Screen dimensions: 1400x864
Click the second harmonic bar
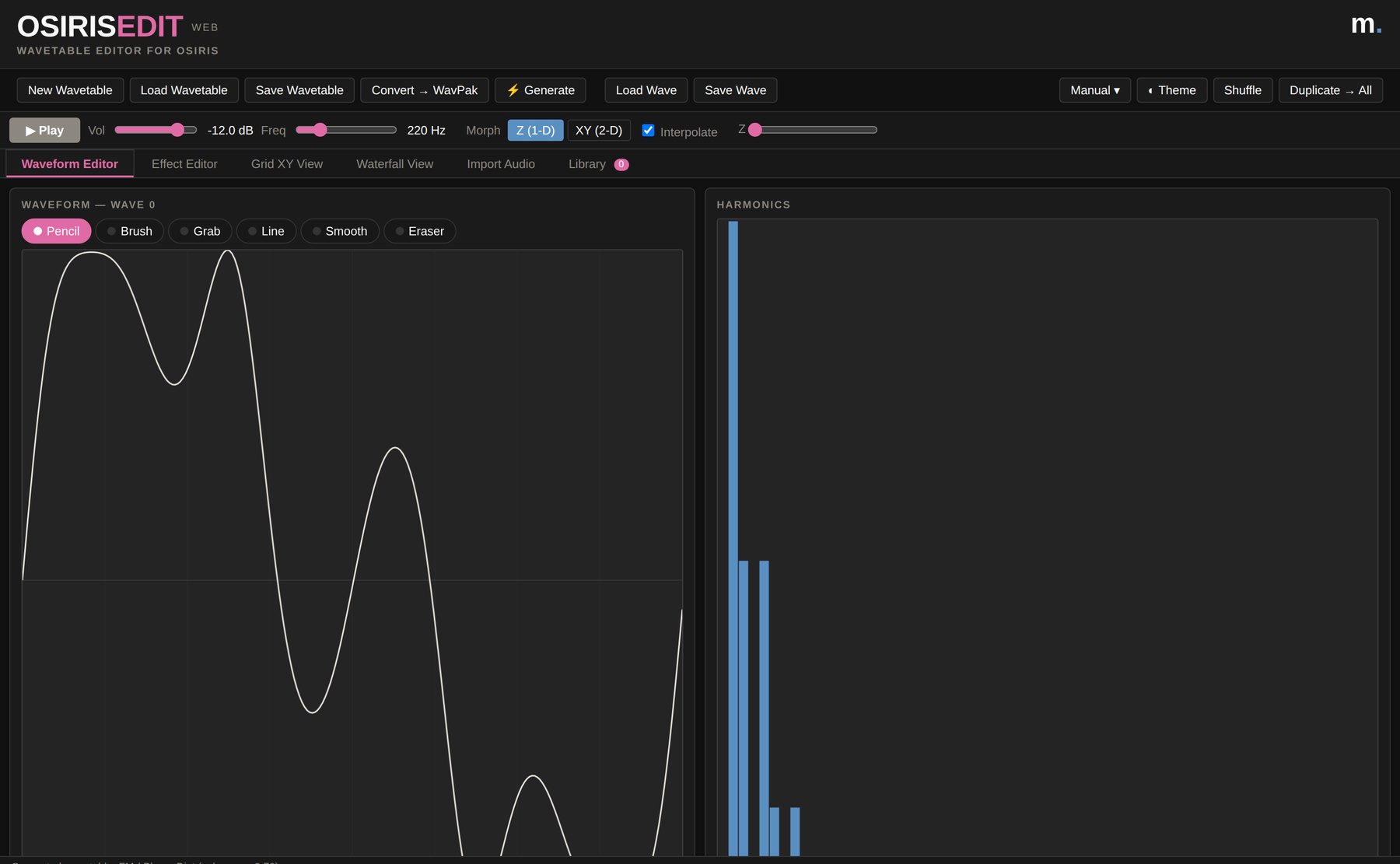click(744, 708)
